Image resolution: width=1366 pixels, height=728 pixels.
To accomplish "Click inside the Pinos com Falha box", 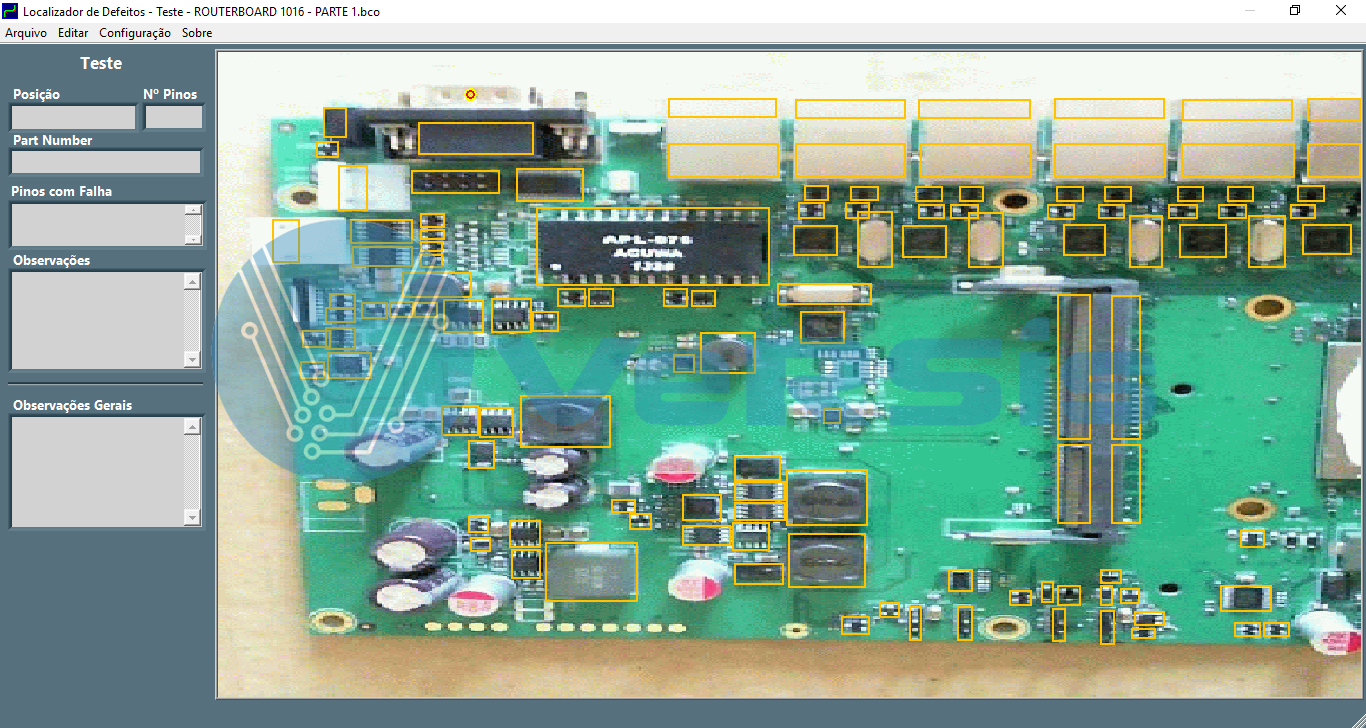I will point(97,225).
